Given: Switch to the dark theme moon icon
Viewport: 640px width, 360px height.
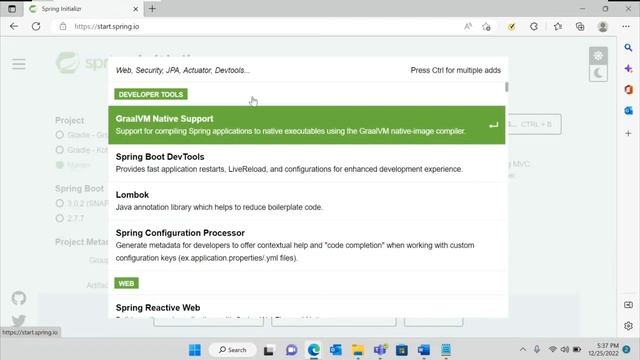Looking at the screenshot, I should (598, 73).
